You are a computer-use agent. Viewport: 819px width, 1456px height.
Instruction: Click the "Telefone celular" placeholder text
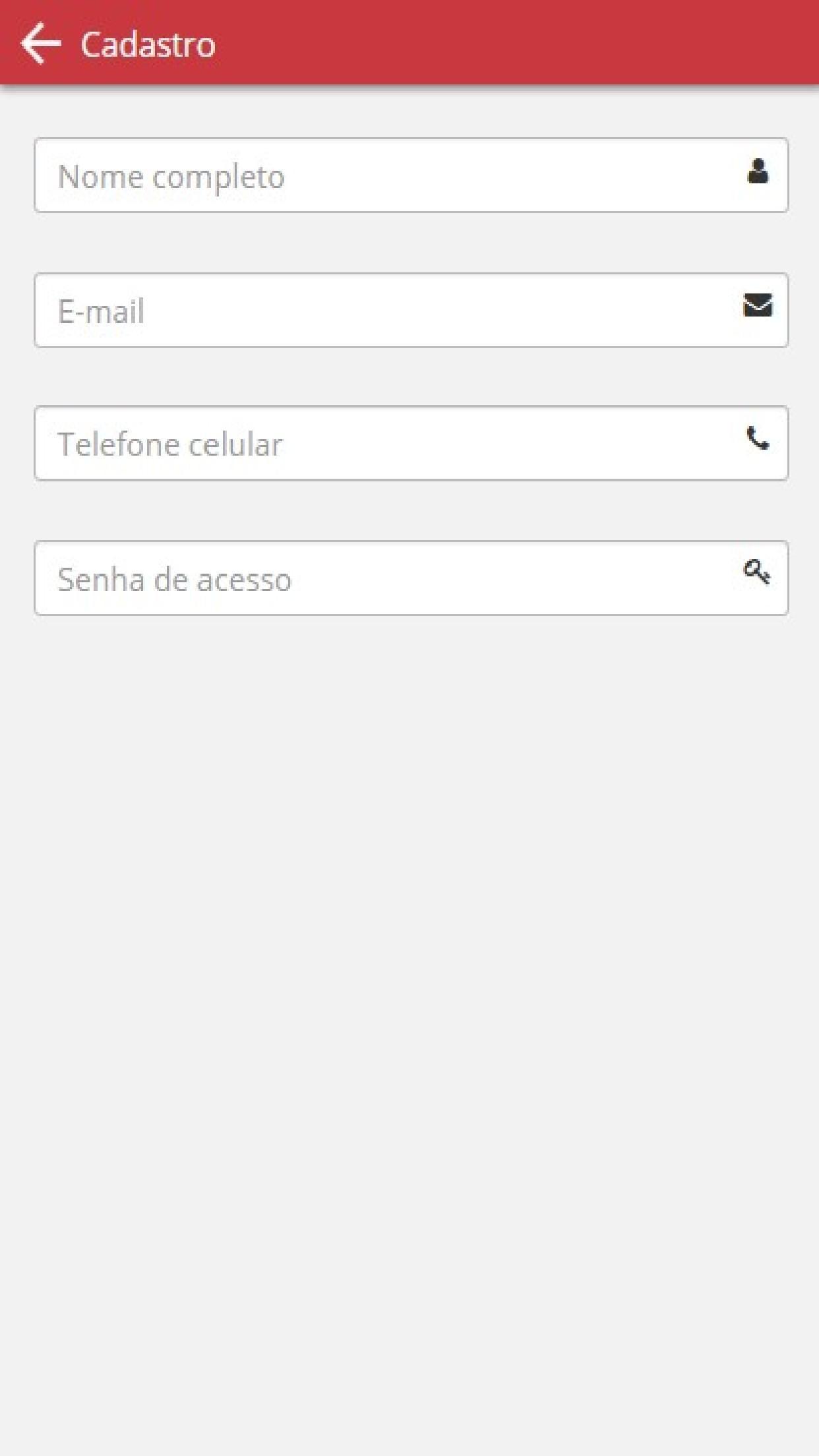tap(170, 444)
